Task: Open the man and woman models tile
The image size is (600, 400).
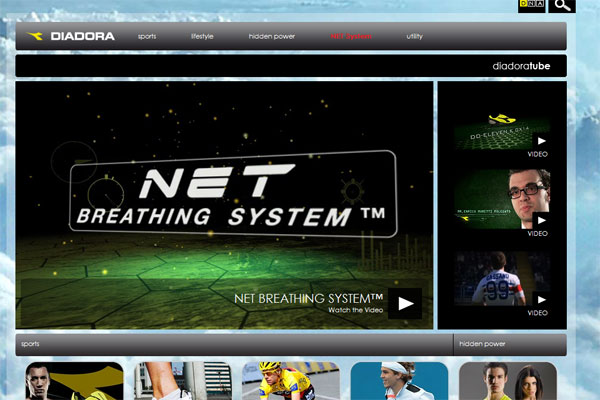Action: pos(508,381)
